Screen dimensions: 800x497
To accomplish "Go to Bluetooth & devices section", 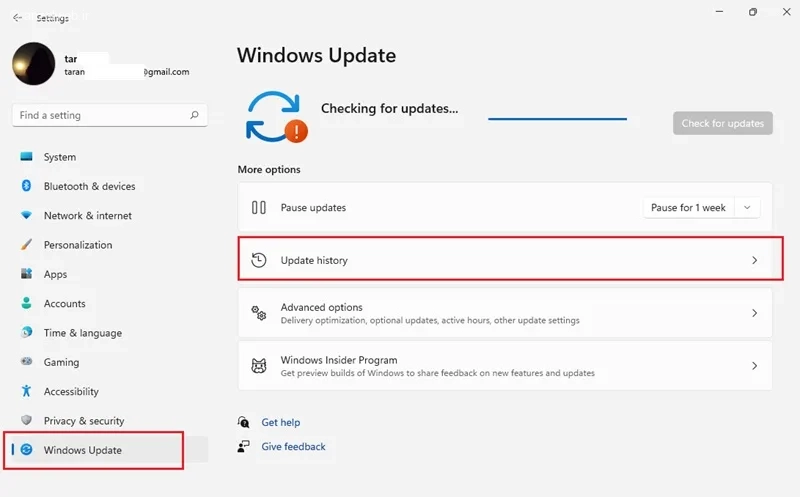I will pos(110,186).
